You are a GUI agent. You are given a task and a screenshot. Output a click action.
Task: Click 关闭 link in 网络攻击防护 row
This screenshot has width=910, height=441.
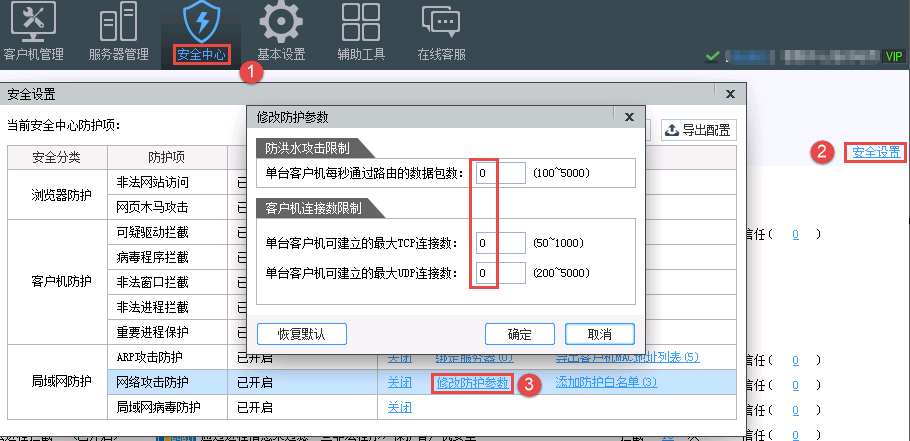(399, 382)
